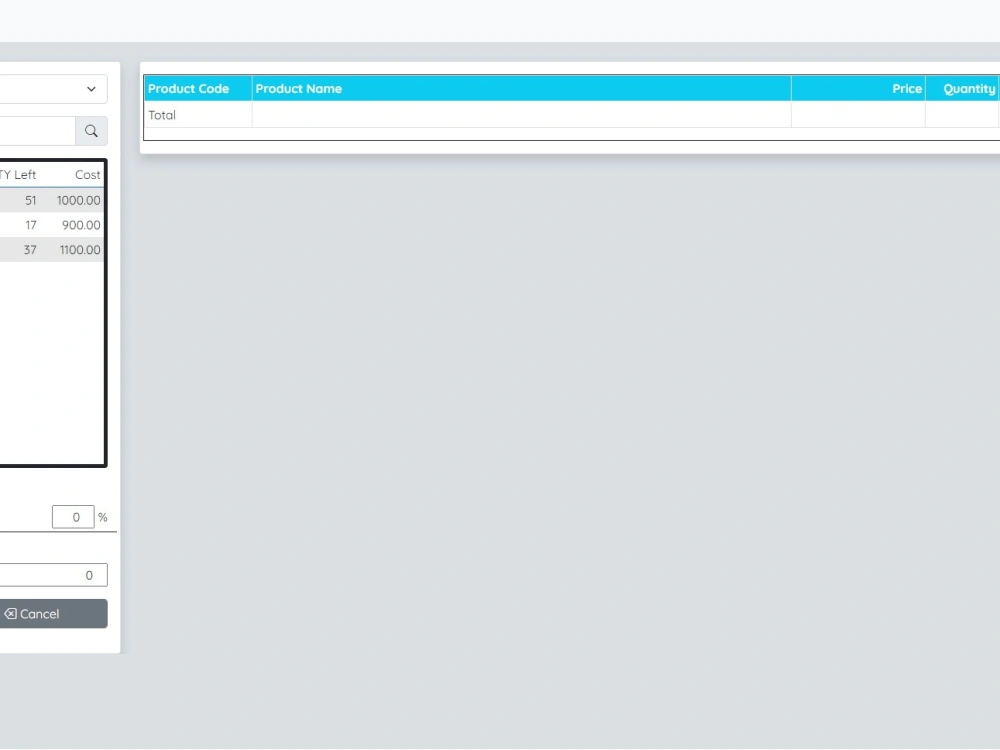The image size is (1000, 750).
Task: Click the Product Name column header
Action: (x=522, y=89)
